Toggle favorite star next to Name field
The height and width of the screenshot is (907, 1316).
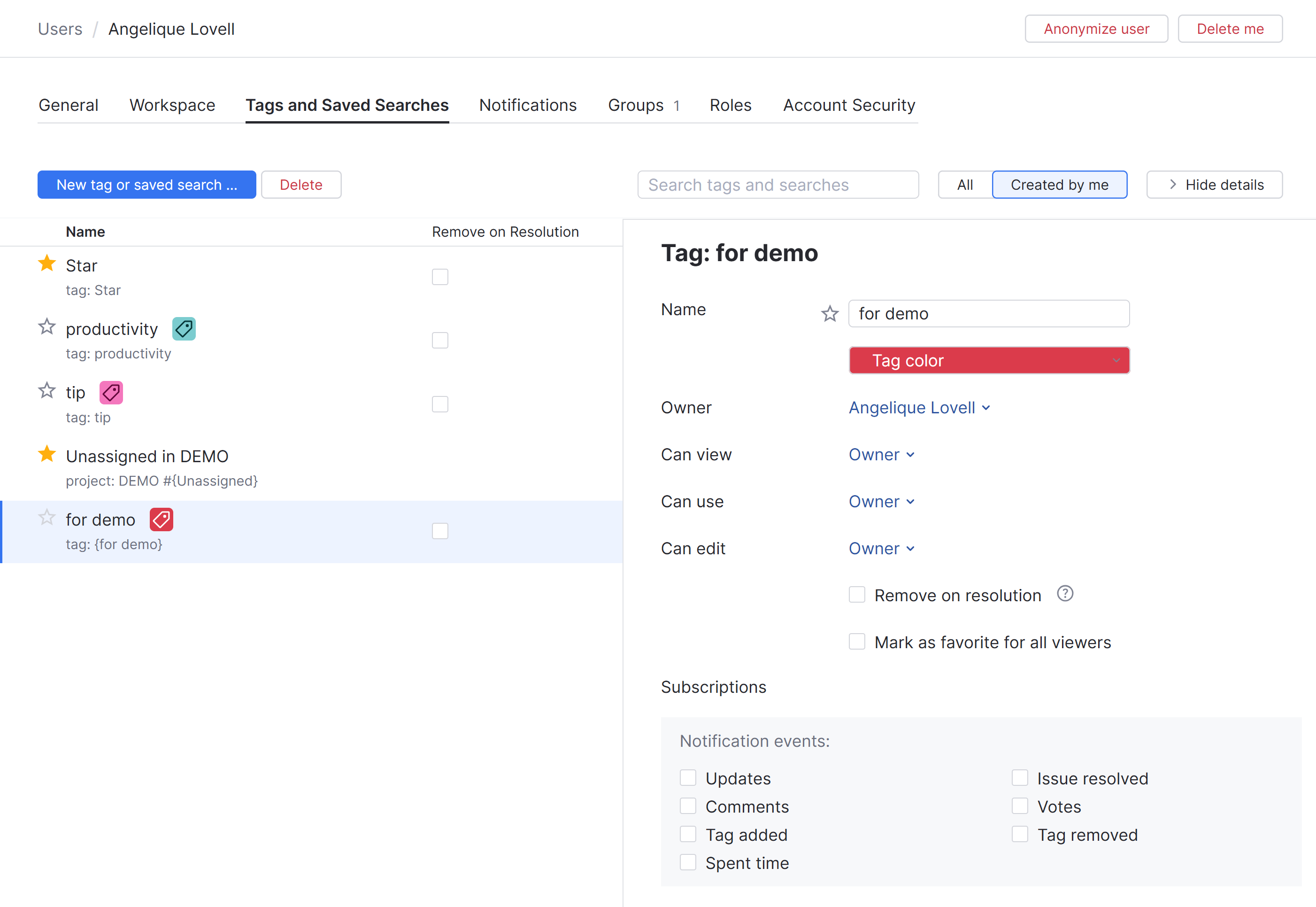pos(830,314)
